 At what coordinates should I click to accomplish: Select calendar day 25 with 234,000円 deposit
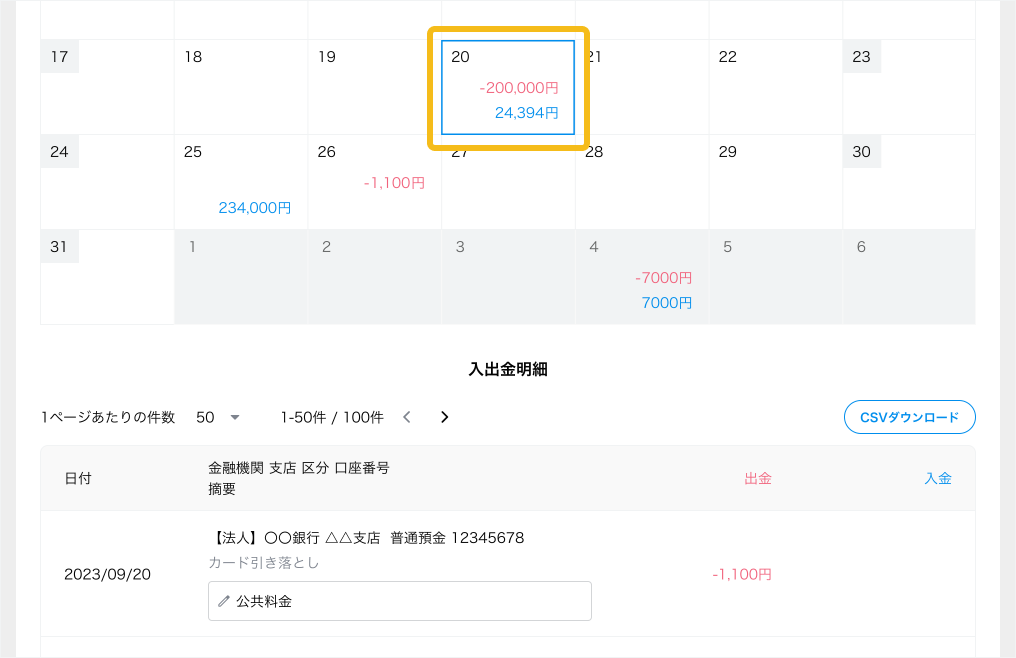pyautogui.click(x=240, y=182)
